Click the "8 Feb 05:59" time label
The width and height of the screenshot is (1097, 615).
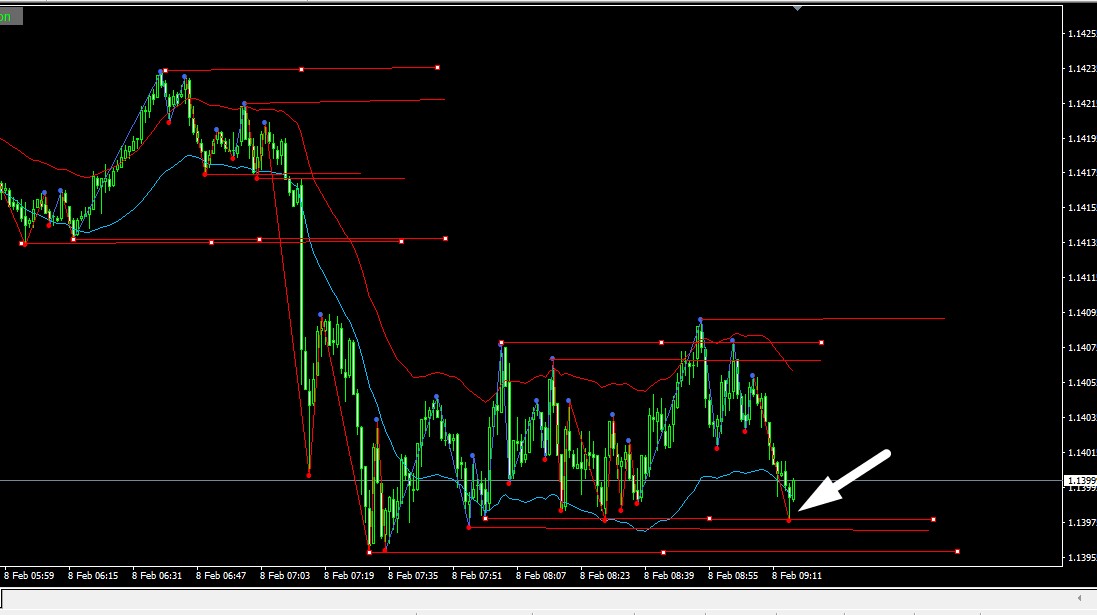[29, 576]
